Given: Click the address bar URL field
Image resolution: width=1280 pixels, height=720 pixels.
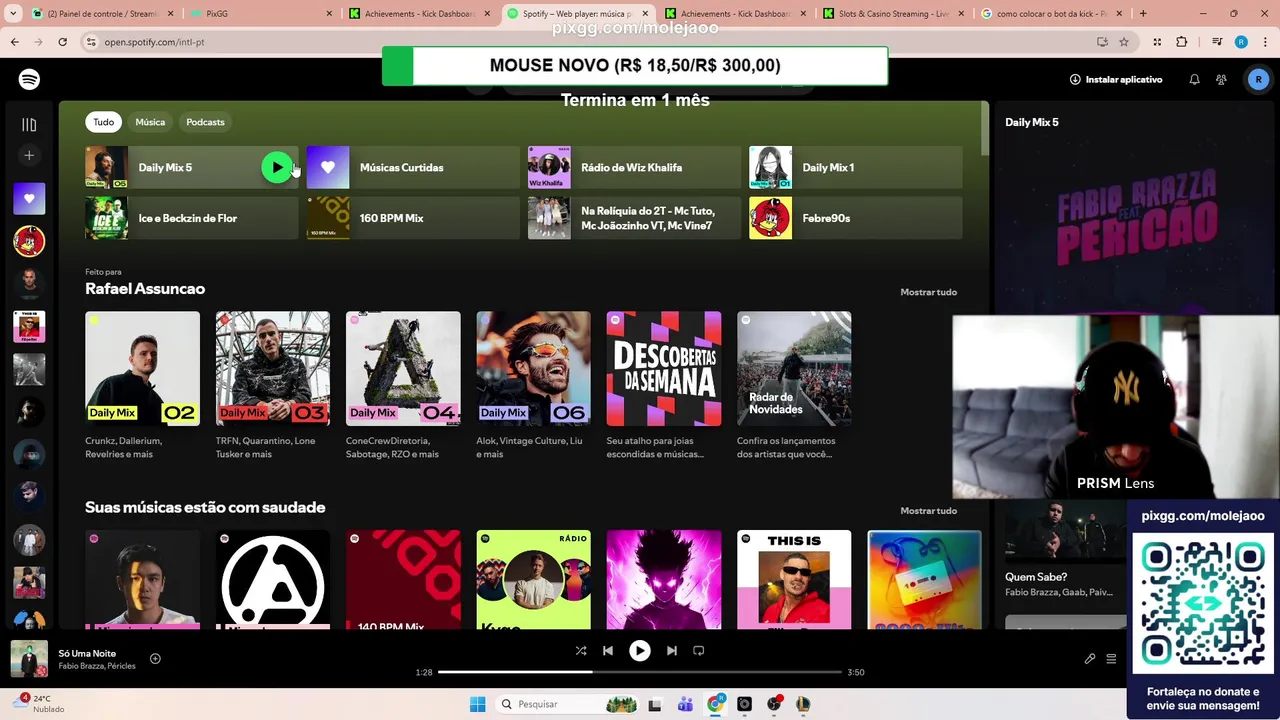Looking at the screenshot, I should [x=590, y=42].
